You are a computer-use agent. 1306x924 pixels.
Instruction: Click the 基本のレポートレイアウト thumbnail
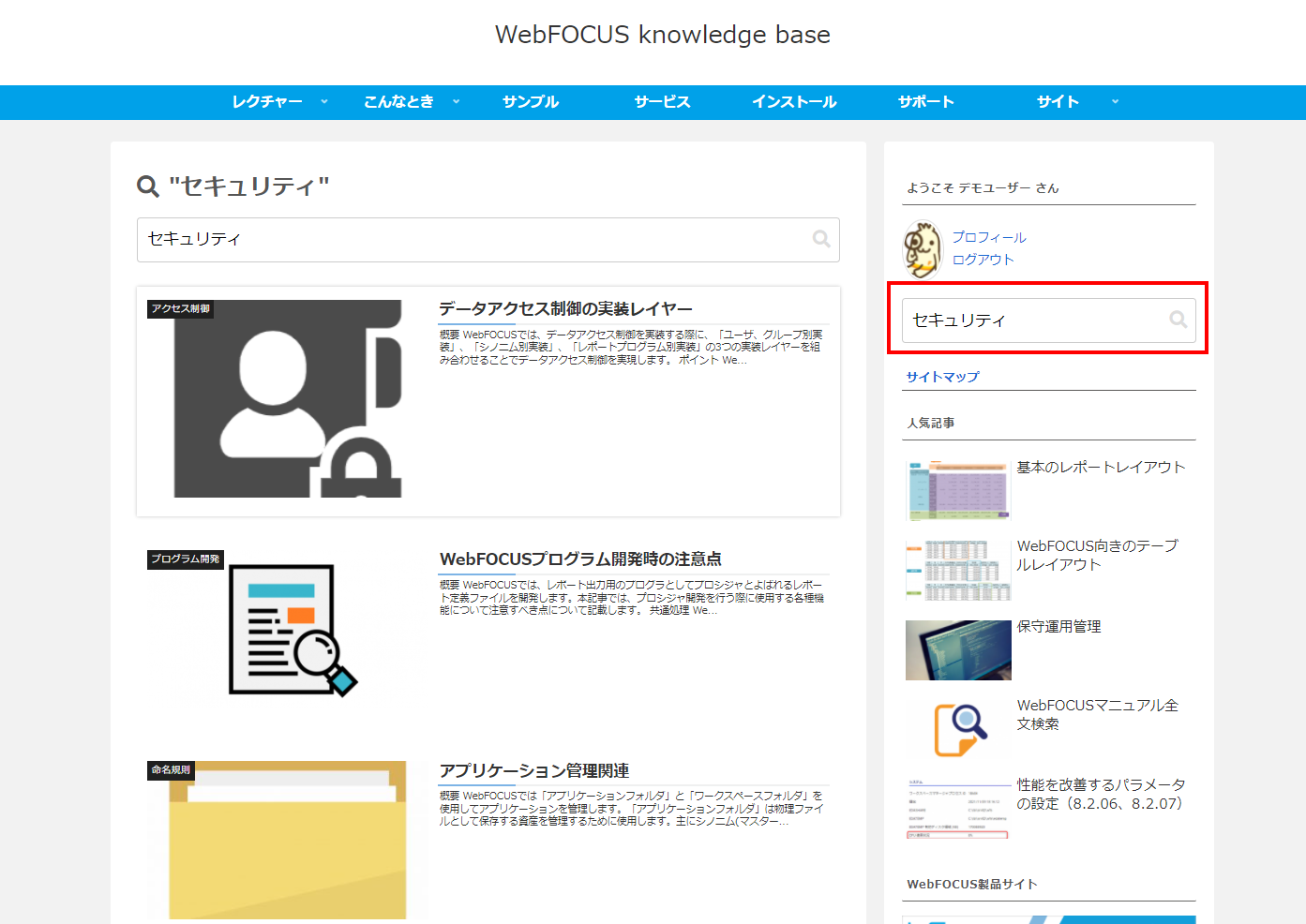pos(957,490)
